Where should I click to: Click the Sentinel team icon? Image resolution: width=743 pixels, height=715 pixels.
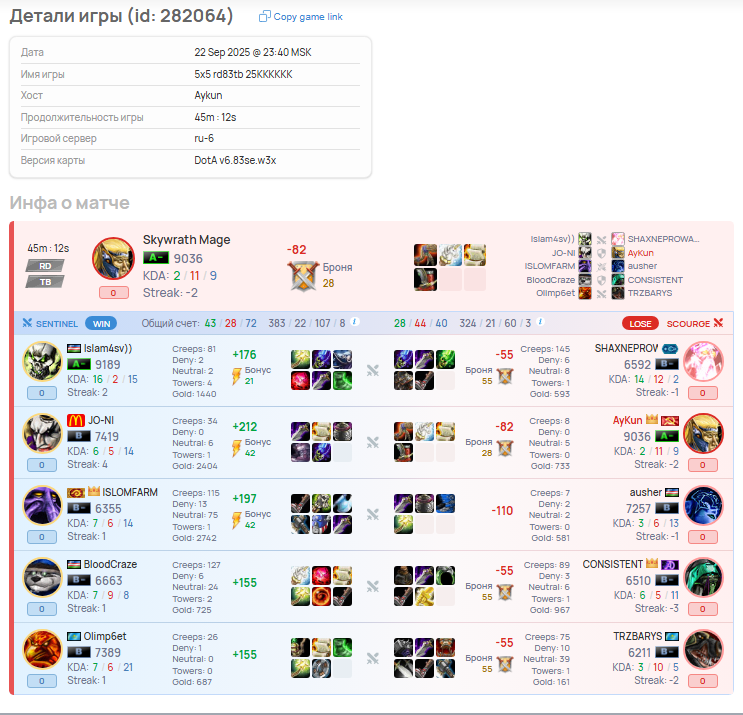pos(27,323)
